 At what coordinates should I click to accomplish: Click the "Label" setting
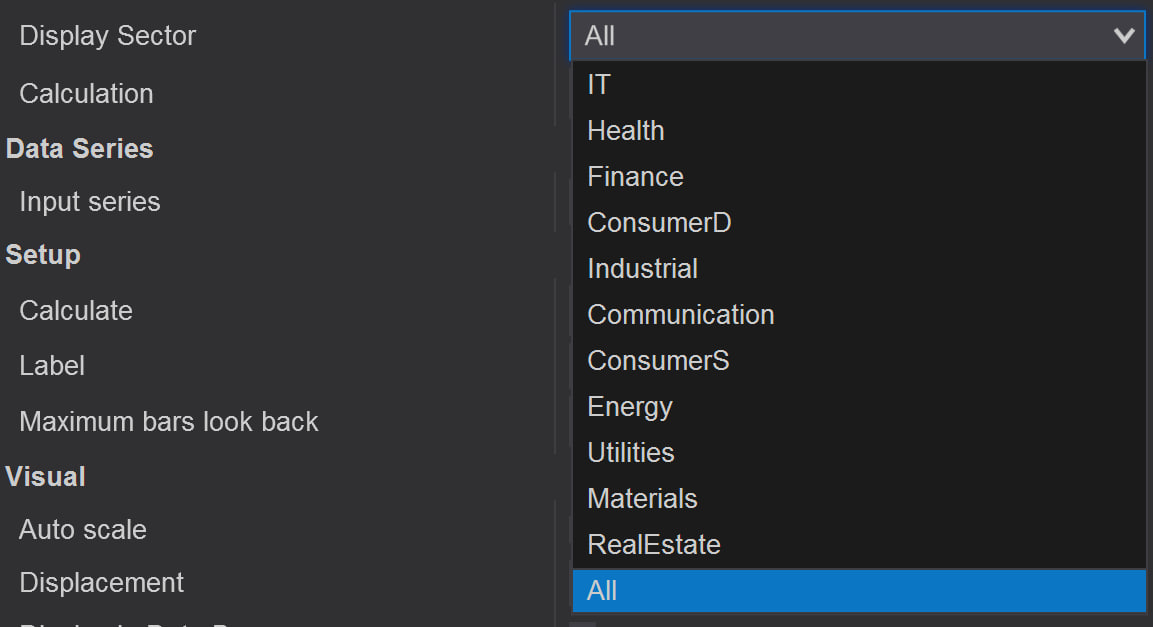tap(51, 365)
